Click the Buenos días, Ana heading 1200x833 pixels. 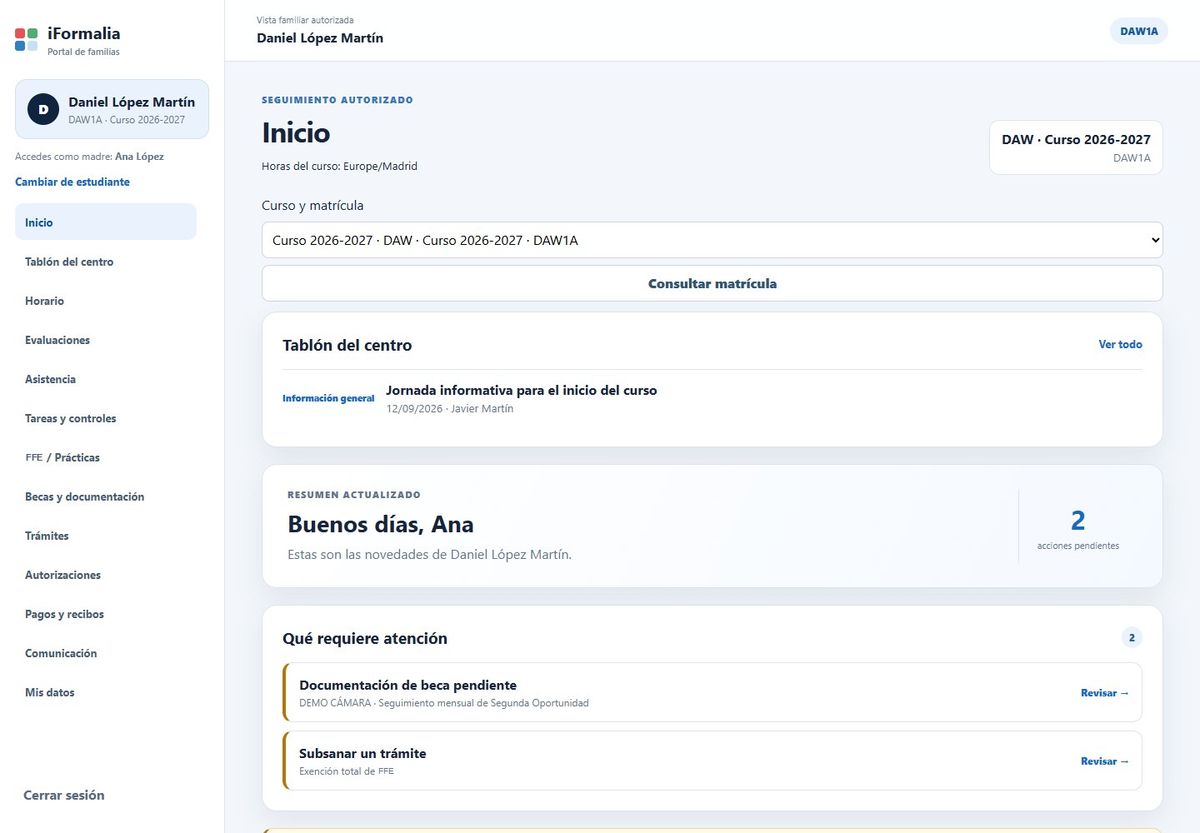click(380, 524)
